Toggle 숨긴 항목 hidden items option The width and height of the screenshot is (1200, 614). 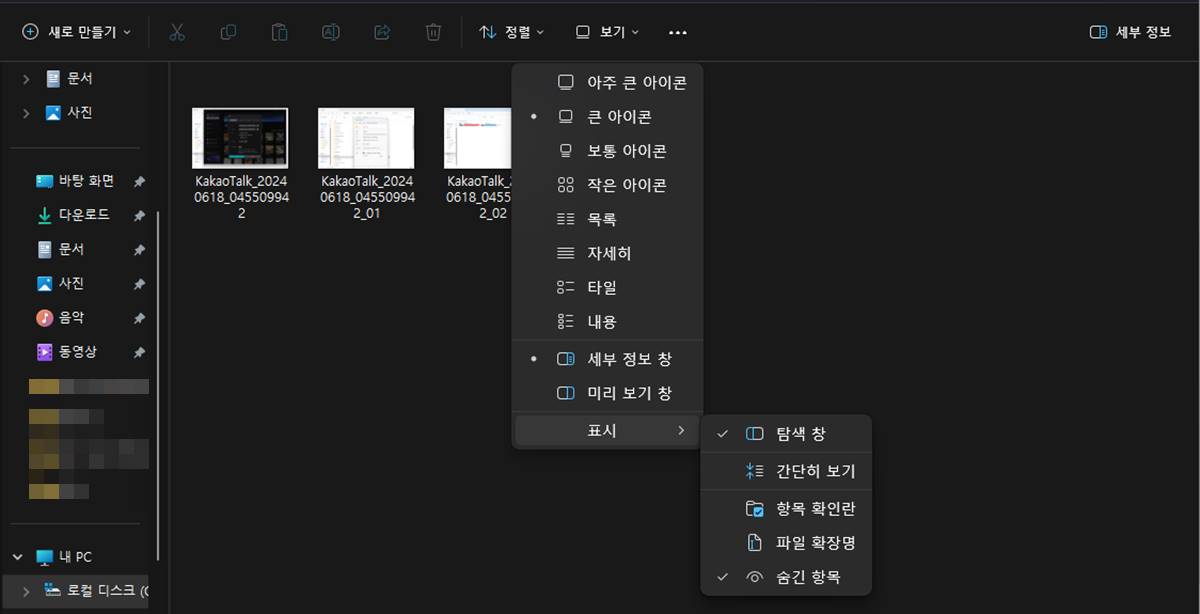pos(786,577)
